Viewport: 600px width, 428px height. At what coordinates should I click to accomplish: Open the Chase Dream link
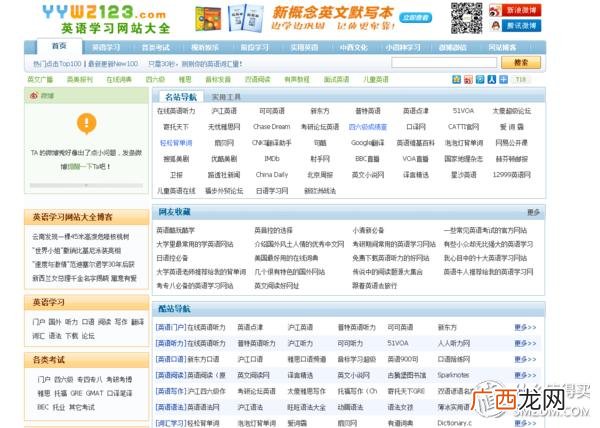(272, 127)
